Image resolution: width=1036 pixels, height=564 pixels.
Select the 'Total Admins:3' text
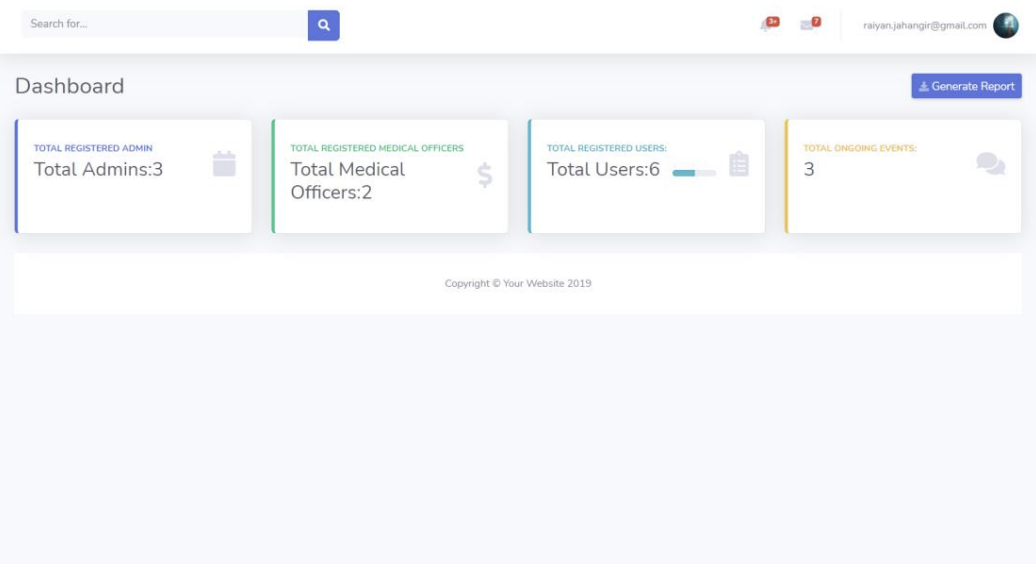pyautogui.click(x=98, y=169)
